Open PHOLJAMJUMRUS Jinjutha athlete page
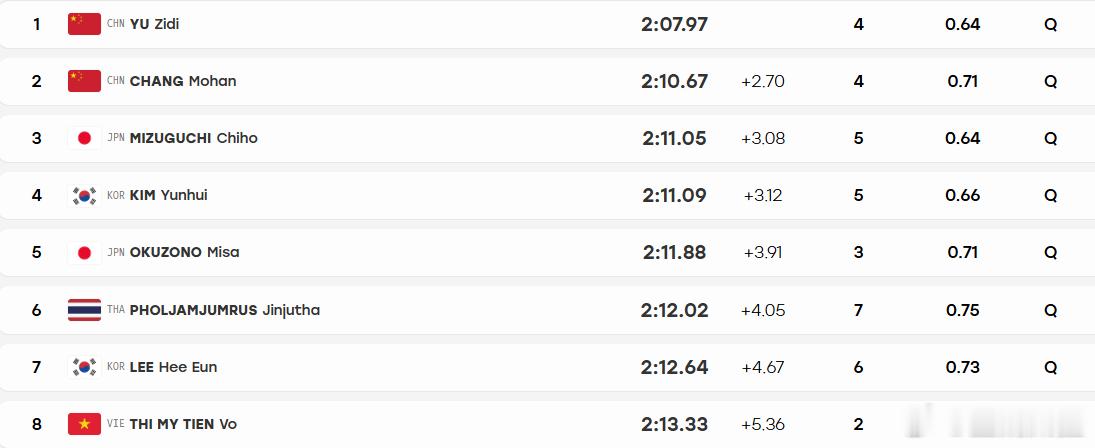The width and height of the screenshot is (1095, 448). [x=225, y=310]
